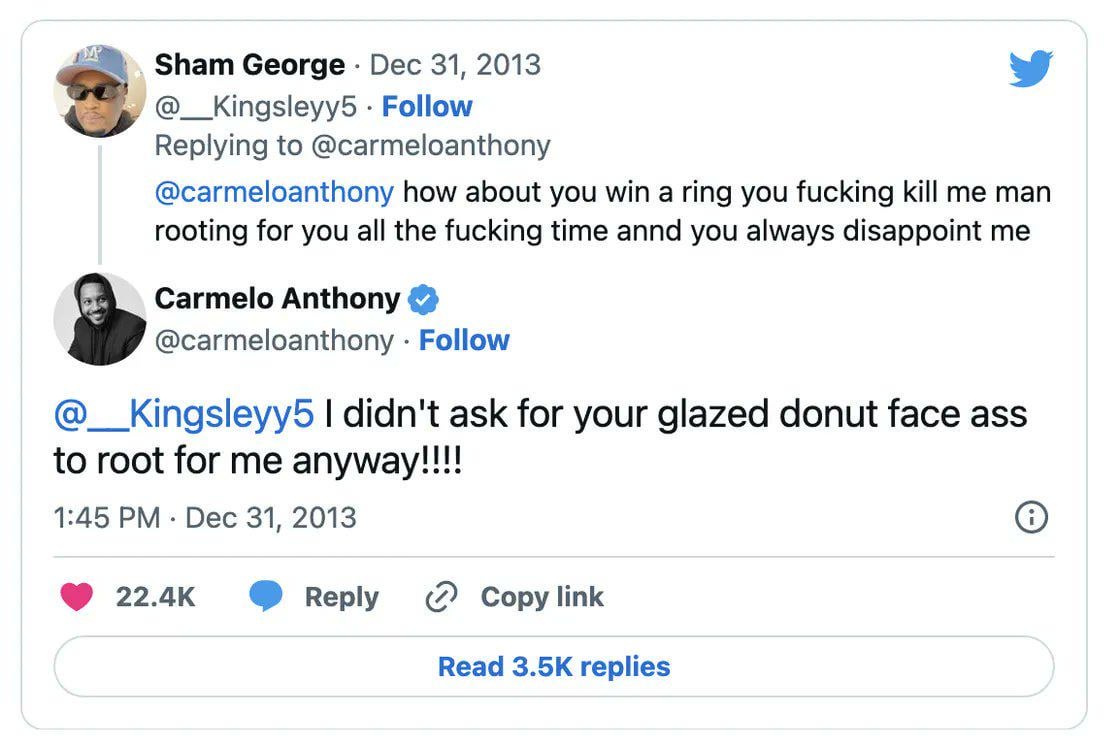Click the 22.4K likes count
The image size is (1120, 745).
(x=155, y=597)
